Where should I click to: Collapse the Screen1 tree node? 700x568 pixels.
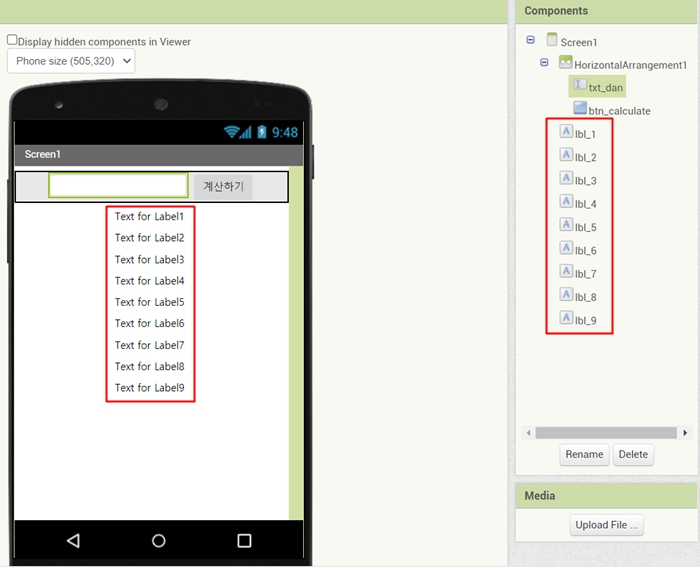(x=530, y=40)
